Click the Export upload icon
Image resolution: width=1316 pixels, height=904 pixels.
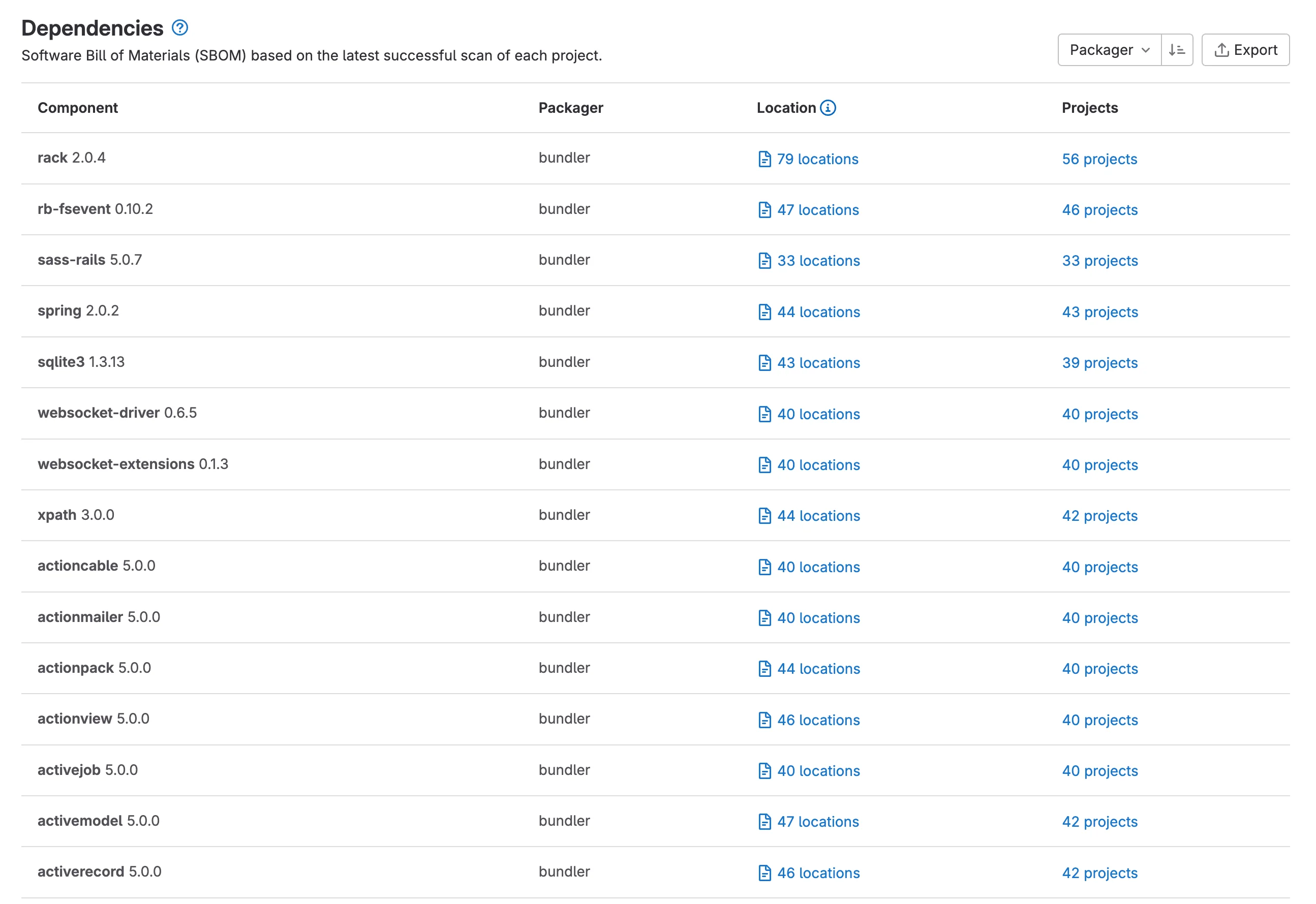pos(1221,50)
